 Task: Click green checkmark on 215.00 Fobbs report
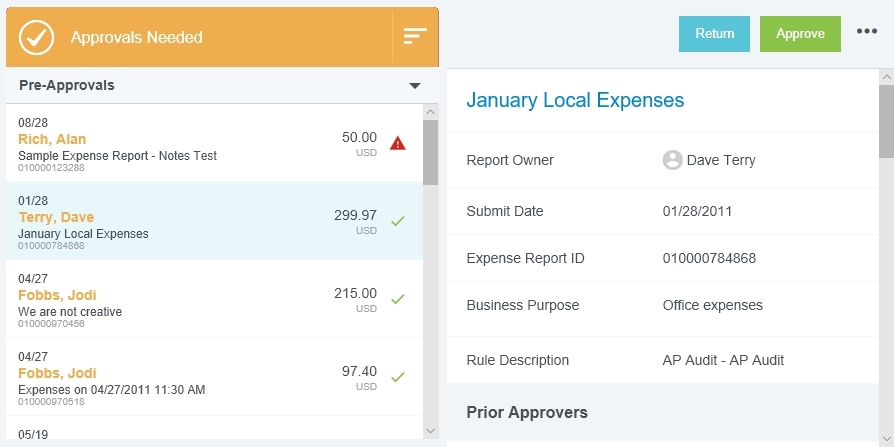pyautogui.click(x=397, y=299)
